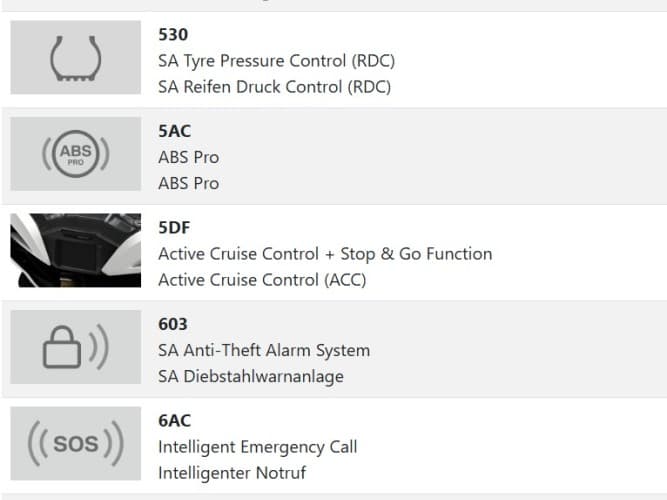This screenshot has height=500, width=667.
Task: Click 'SA Anti-Theft Alarm System' text
Action: tap(264, 350)
